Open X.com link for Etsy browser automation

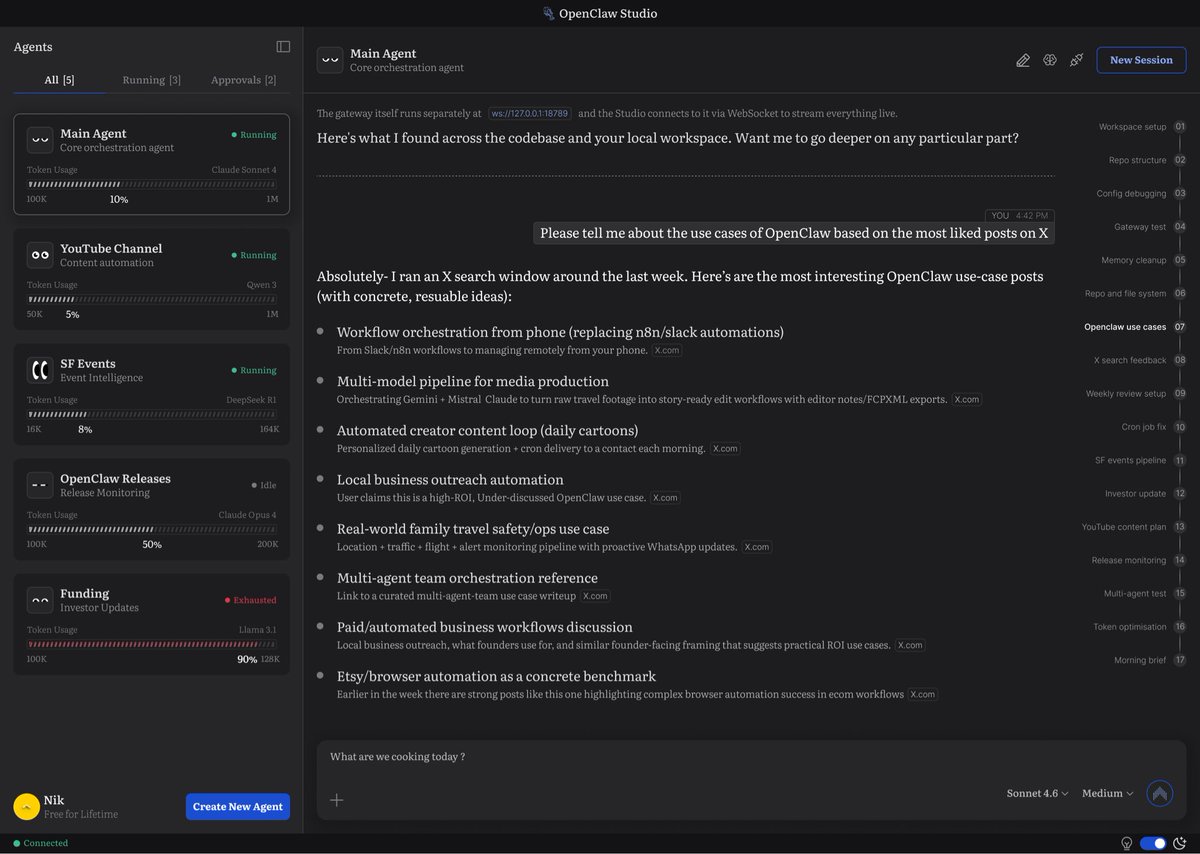923,694
